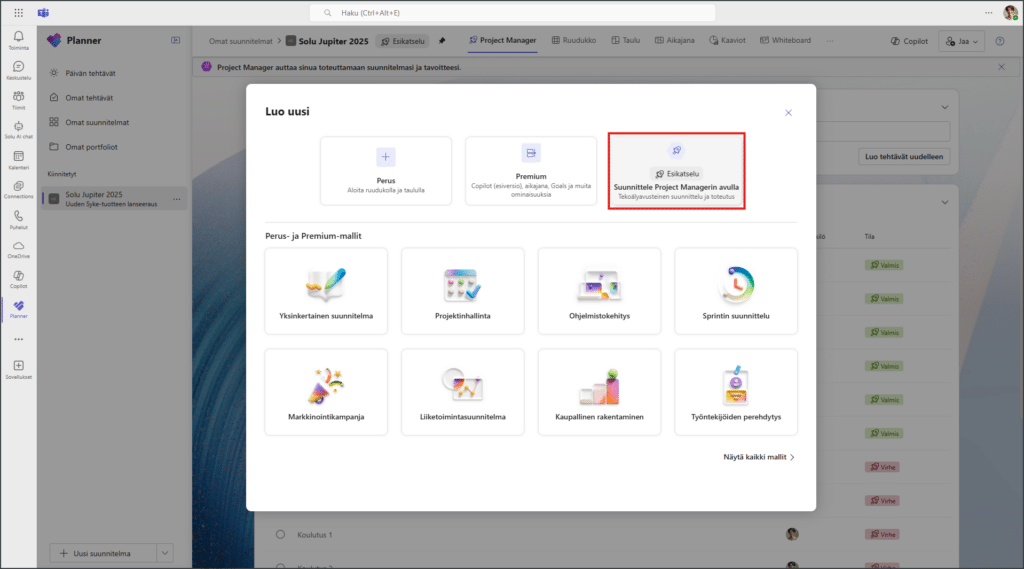Open the app launcher grid icon
This screenshot has height=569, width=1024.
pos(18,13)
